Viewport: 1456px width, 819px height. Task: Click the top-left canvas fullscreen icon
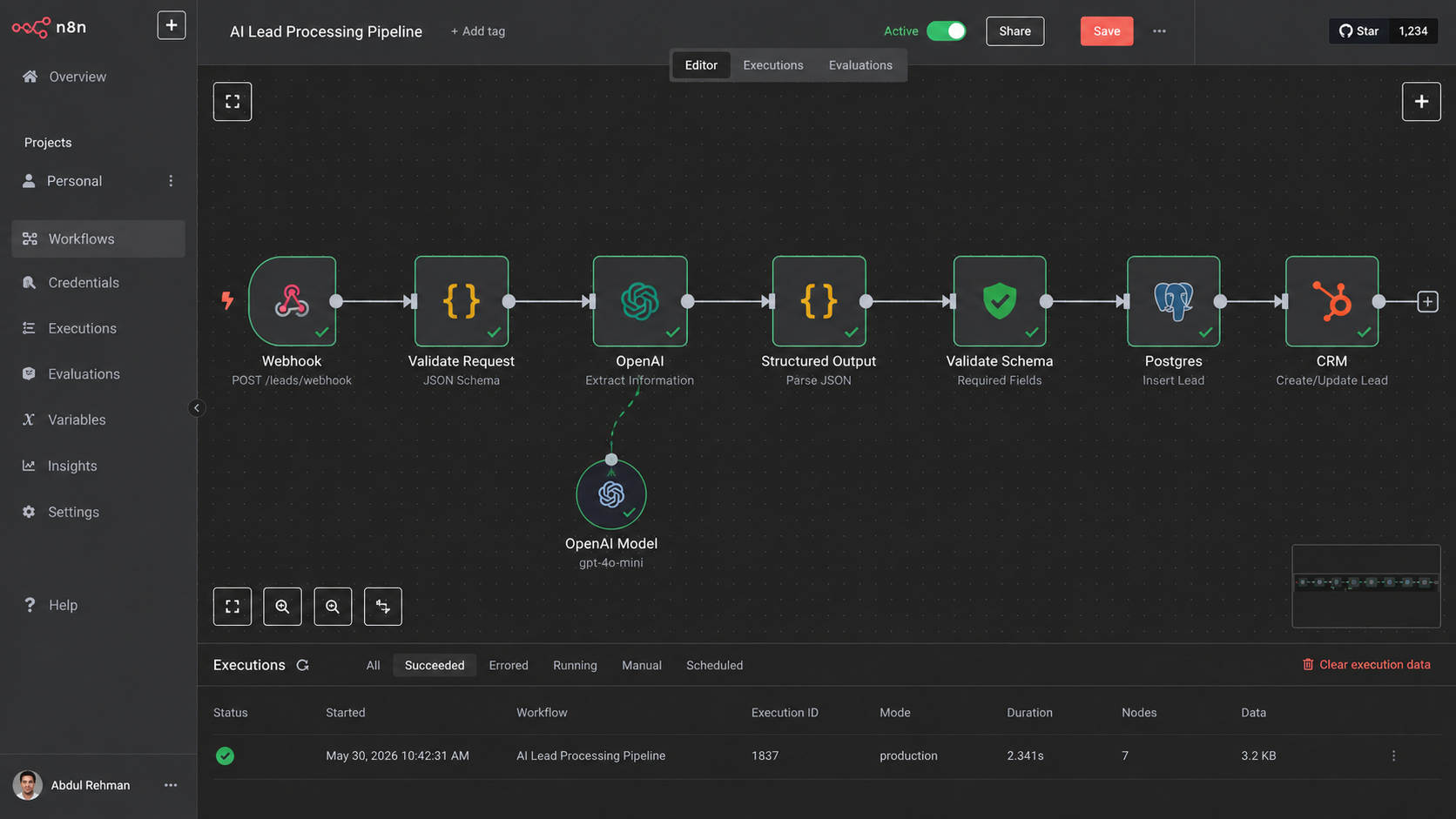(x=233, y=102)
